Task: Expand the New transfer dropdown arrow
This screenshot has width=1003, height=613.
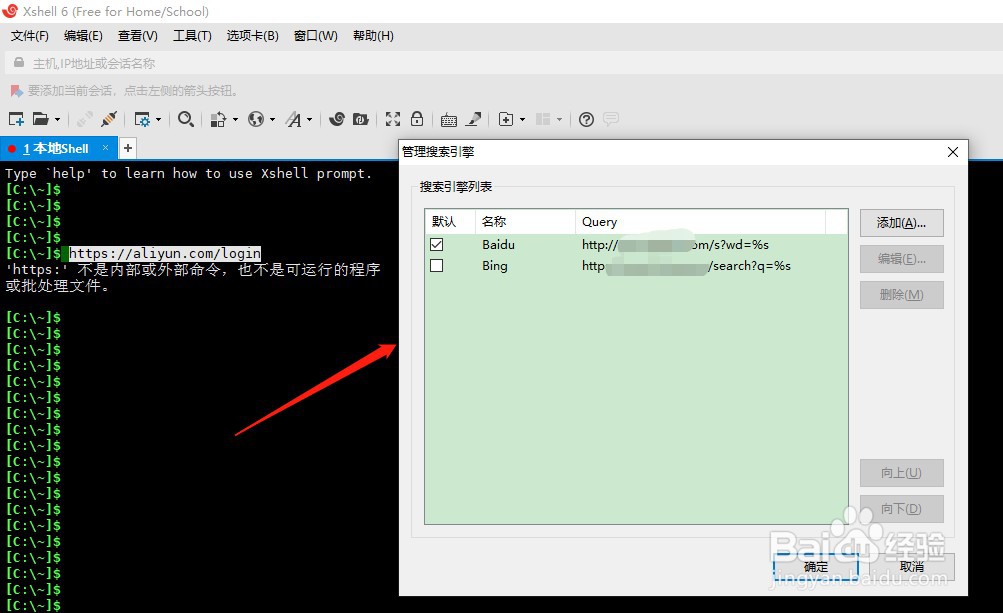Action: coord(522,120)
